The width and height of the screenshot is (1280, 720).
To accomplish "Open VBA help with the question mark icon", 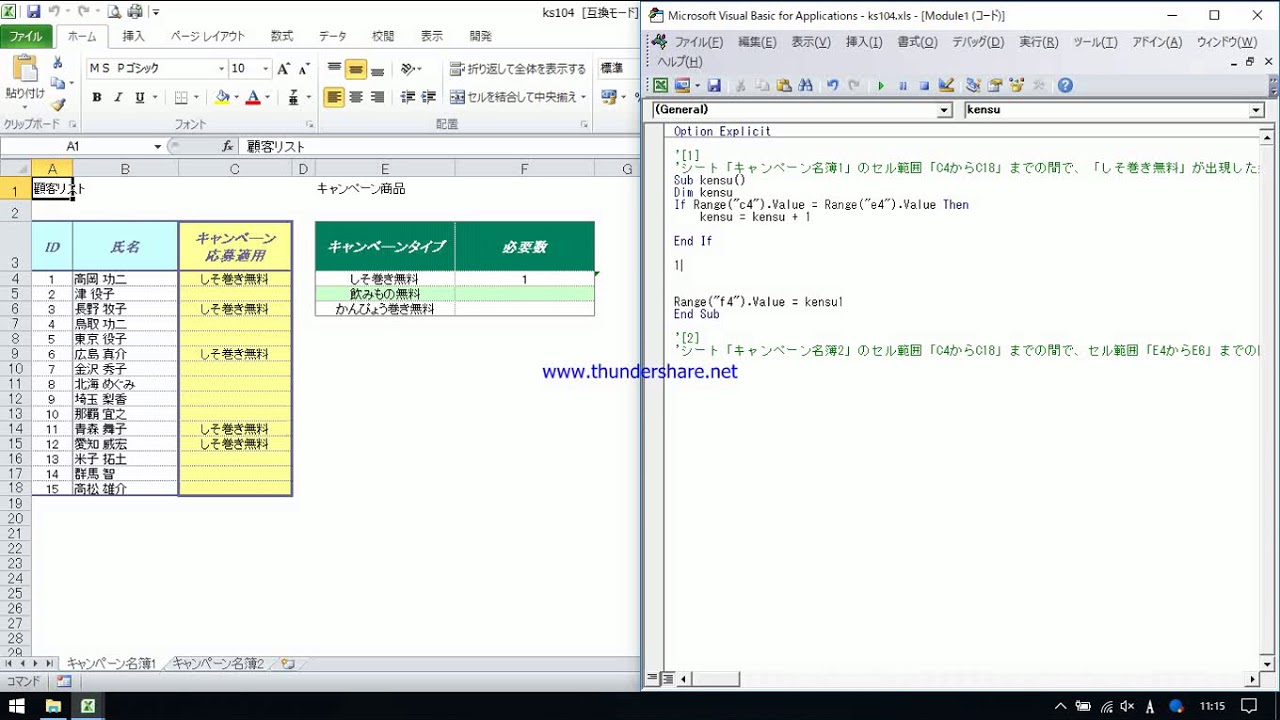I will (x=1065, y=86).
